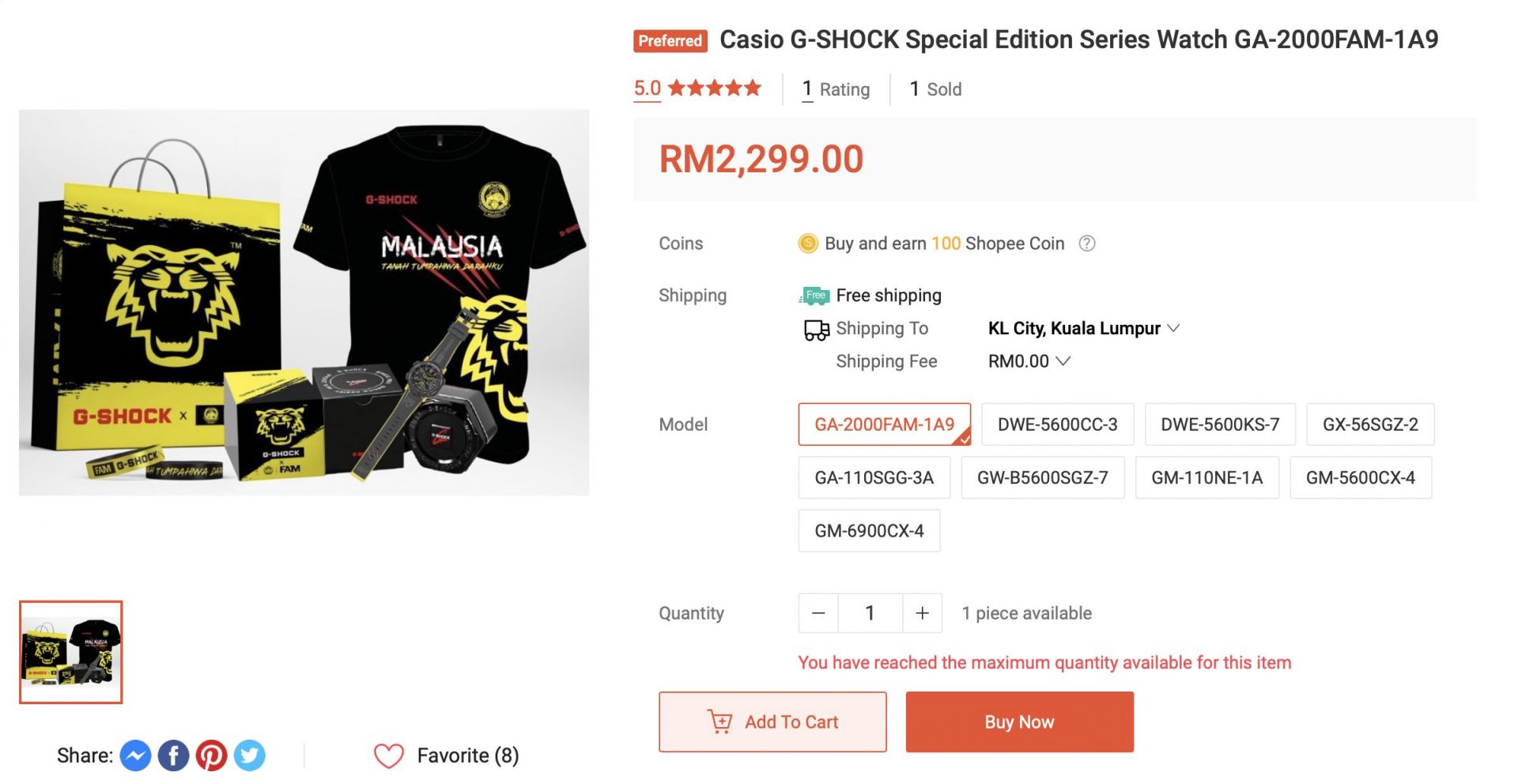Select model GX-56SGZ-2
The image size is (1518, 784).
(1369, 424)
